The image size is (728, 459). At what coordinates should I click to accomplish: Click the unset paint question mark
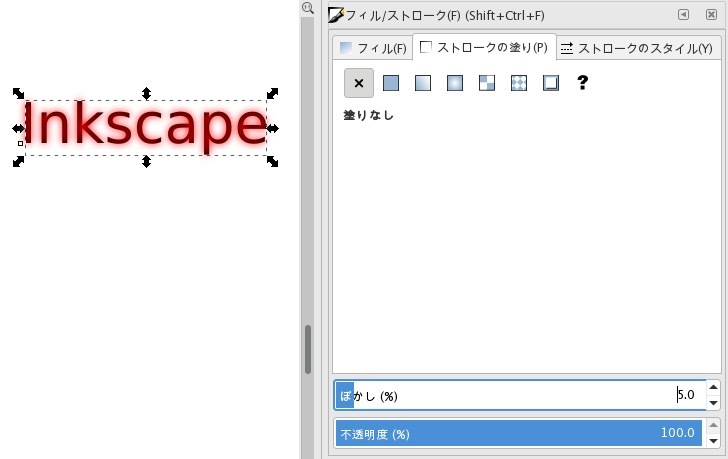[x=583, y=83]
